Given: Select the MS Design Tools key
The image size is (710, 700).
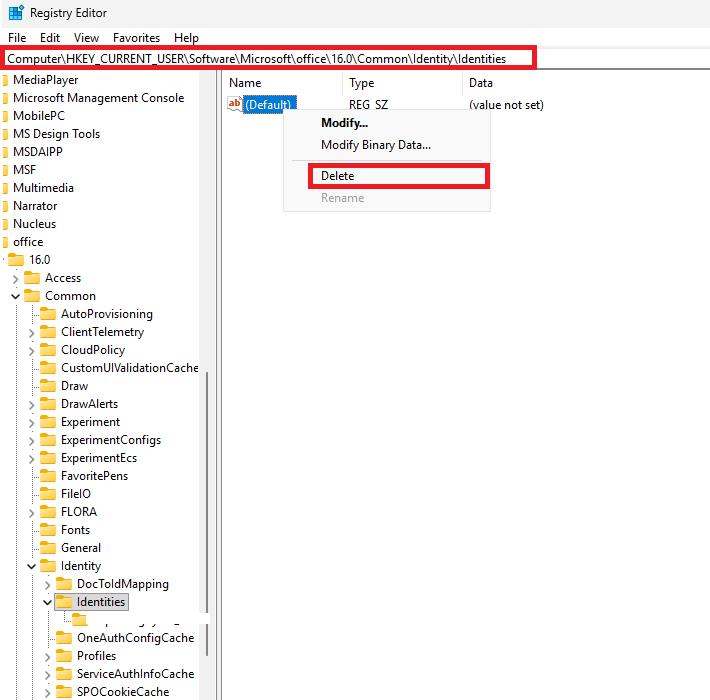Looking at the screenshot, I should tap(56, 134).
